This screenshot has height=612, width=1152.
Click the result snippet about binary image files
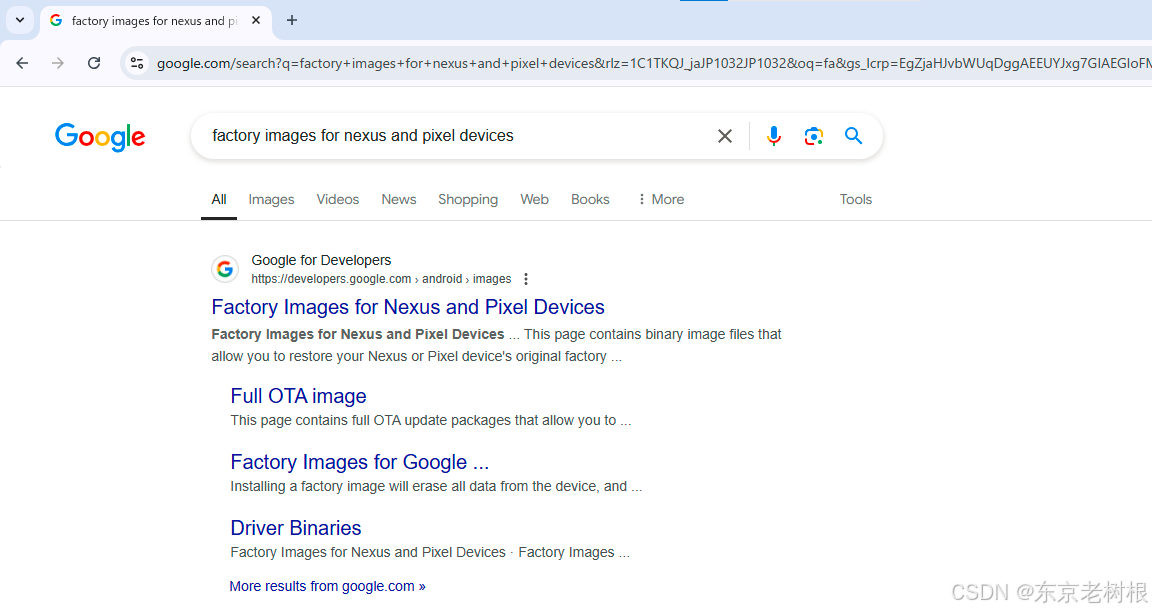tap(497, 345)
